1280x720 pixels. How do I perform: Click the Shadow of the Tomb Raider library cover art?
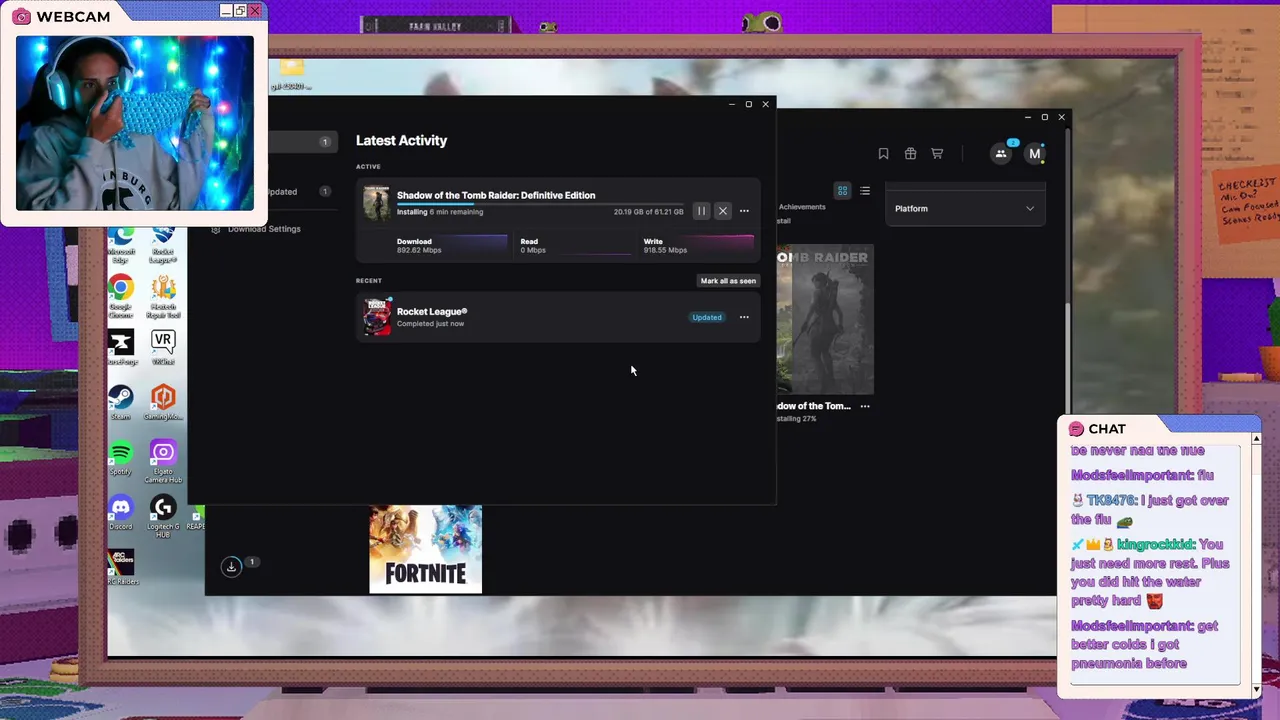tap(825, 320)
